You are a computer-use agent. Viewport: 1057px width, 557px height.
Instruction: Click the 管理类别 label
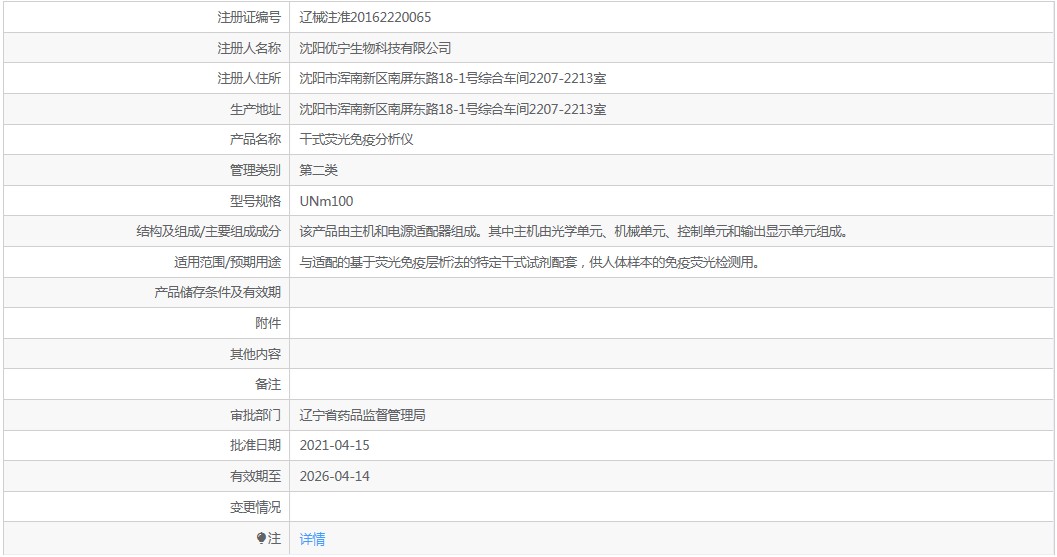click(x=255, y=170)
